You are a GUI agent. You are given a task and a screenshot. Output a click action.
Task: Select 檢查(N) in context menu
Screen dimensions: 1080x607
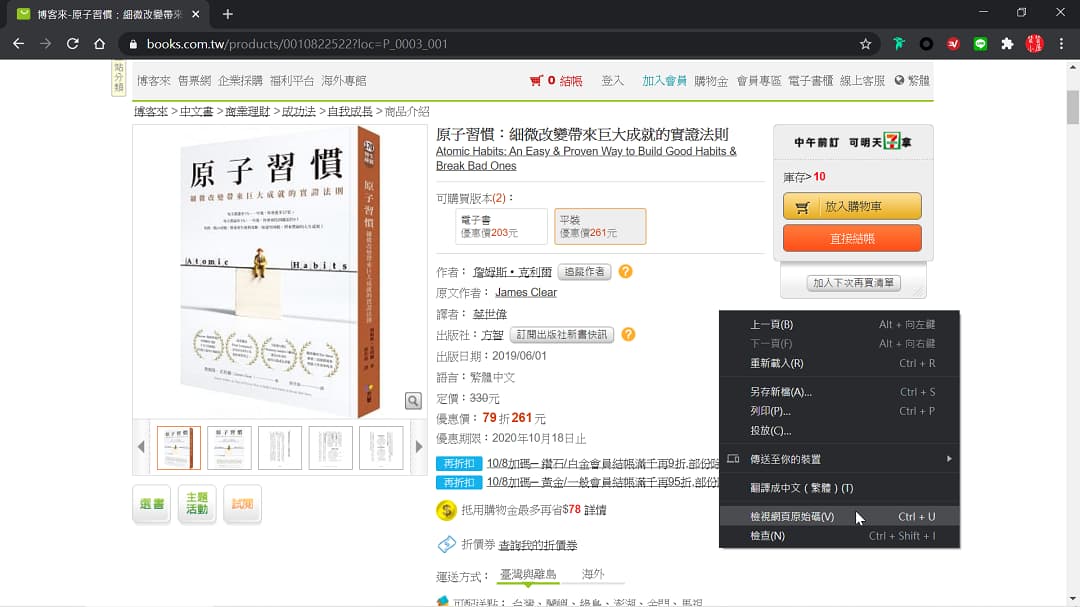coord(839,535)
